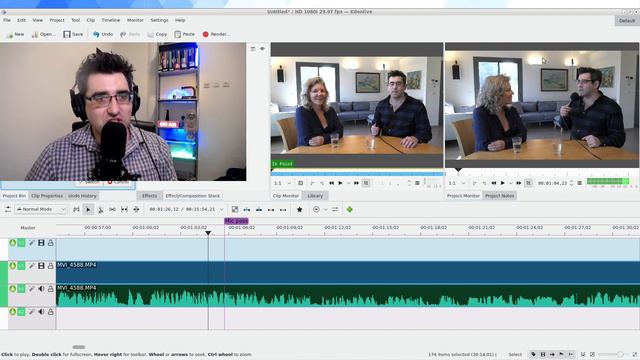Screen dimensions: 640x360
Task: Select the razor (scissors) tool in timeline toolbar
Action: coord(100,209)
